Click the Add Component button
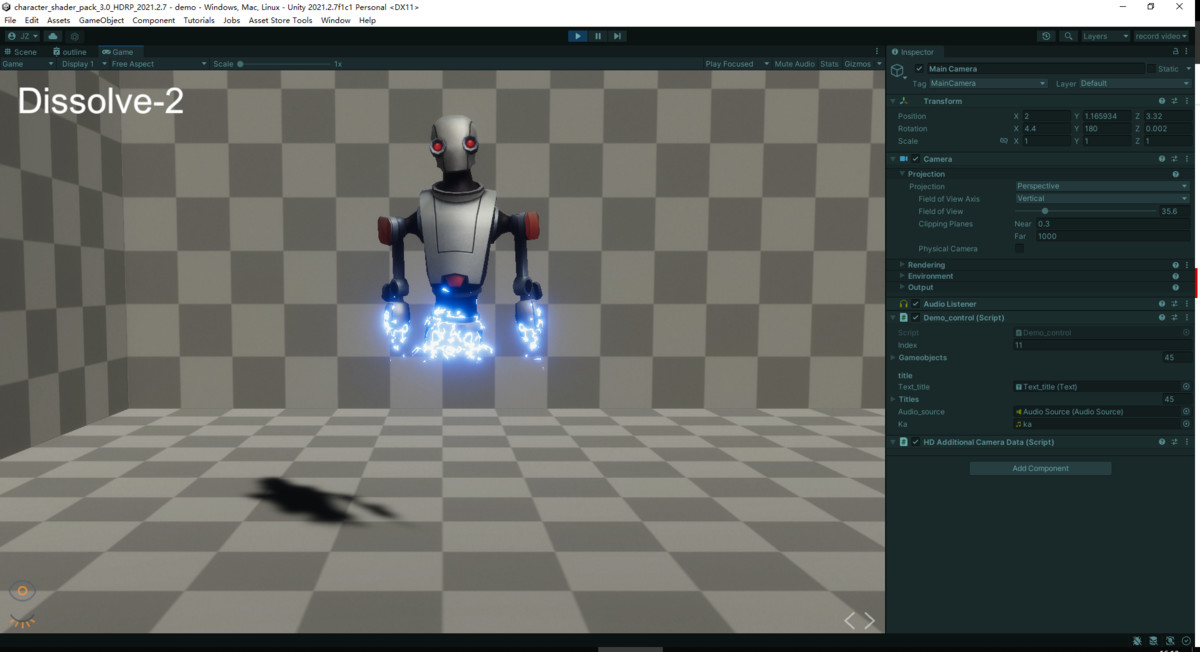 click(1040, 467)
